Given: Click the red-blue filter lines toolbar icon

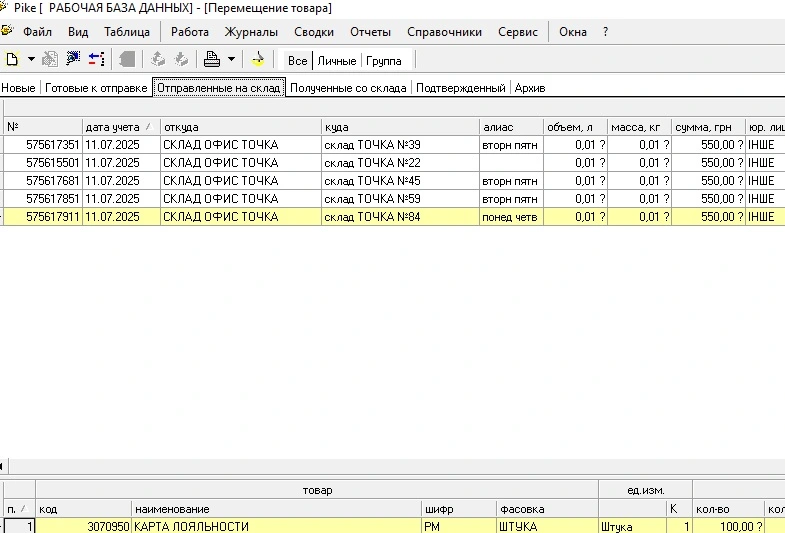Looking at the screenshot, I should coord(97,60).
